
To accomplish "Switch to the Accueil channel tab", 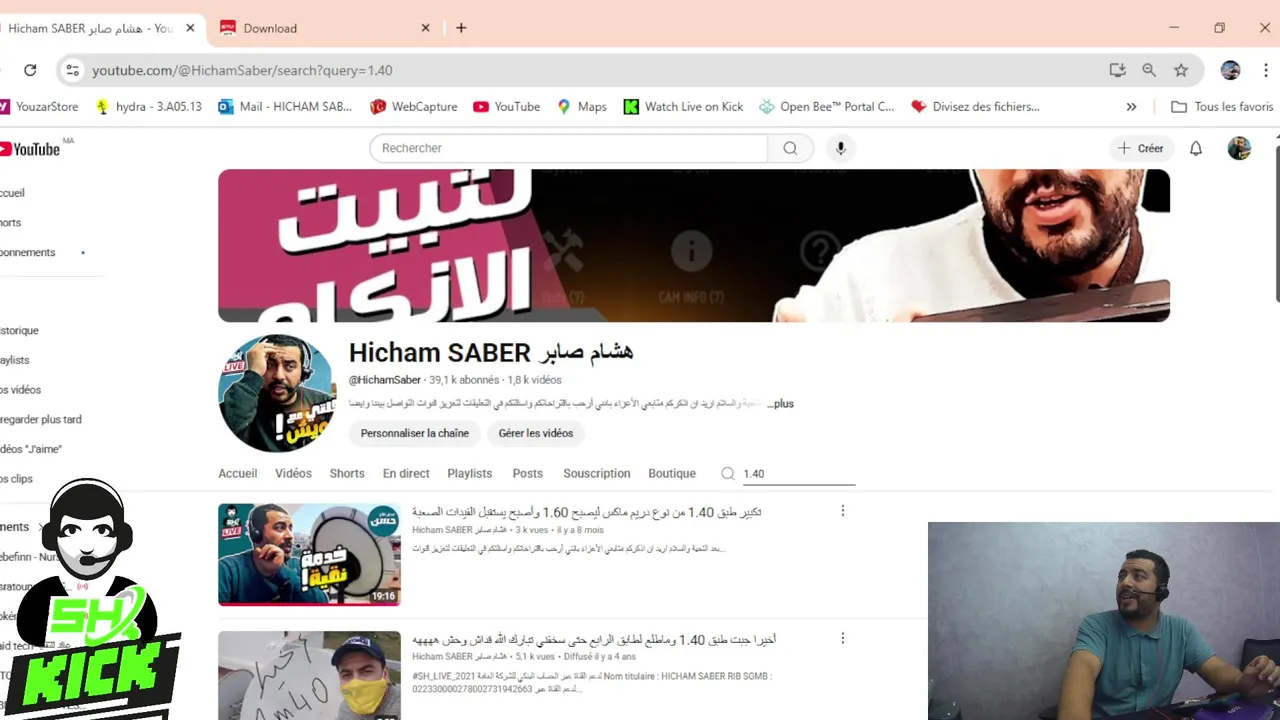I will [x=238, y=473].
